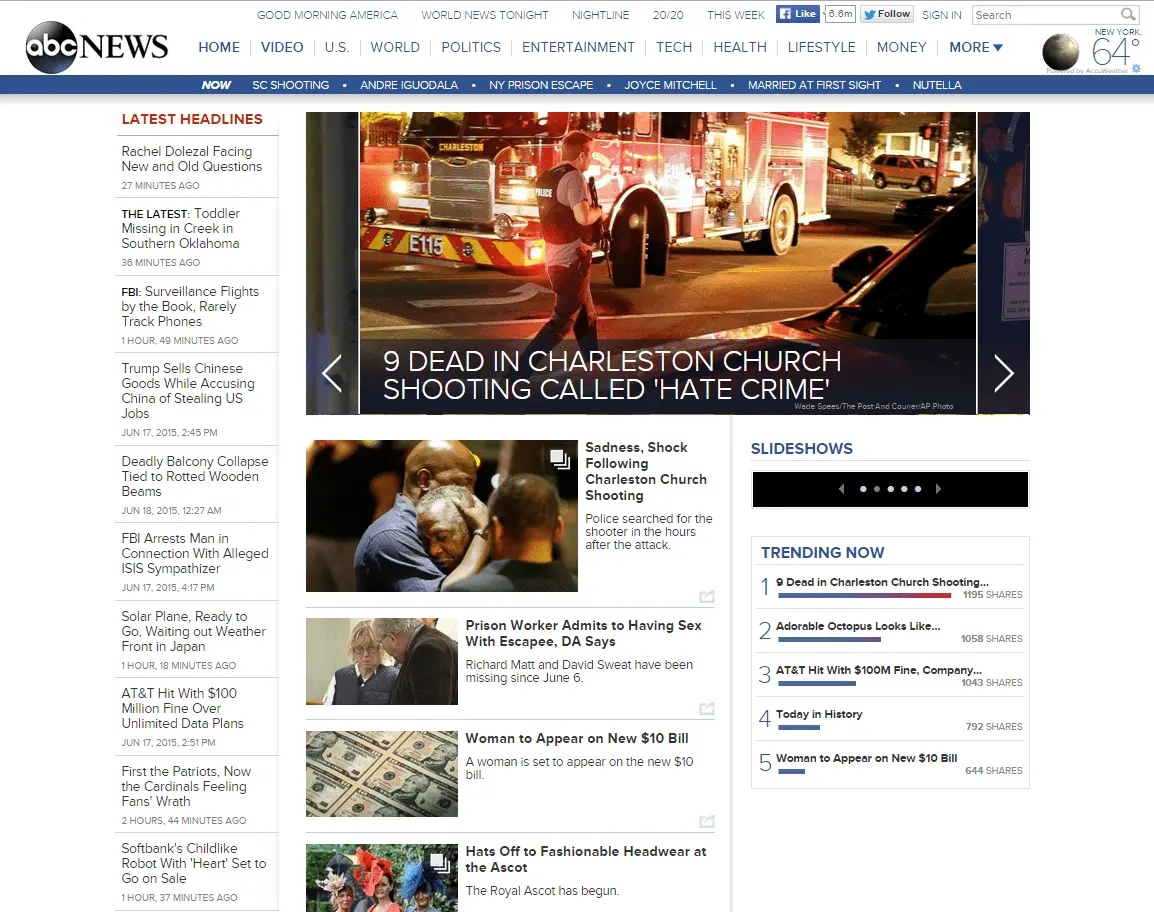Open MARRIED AT FIRST SIGHT topic
Image resolution: width=1154 pixels, height=912 pixels.
pyautogui.click(x=814, y=85)
